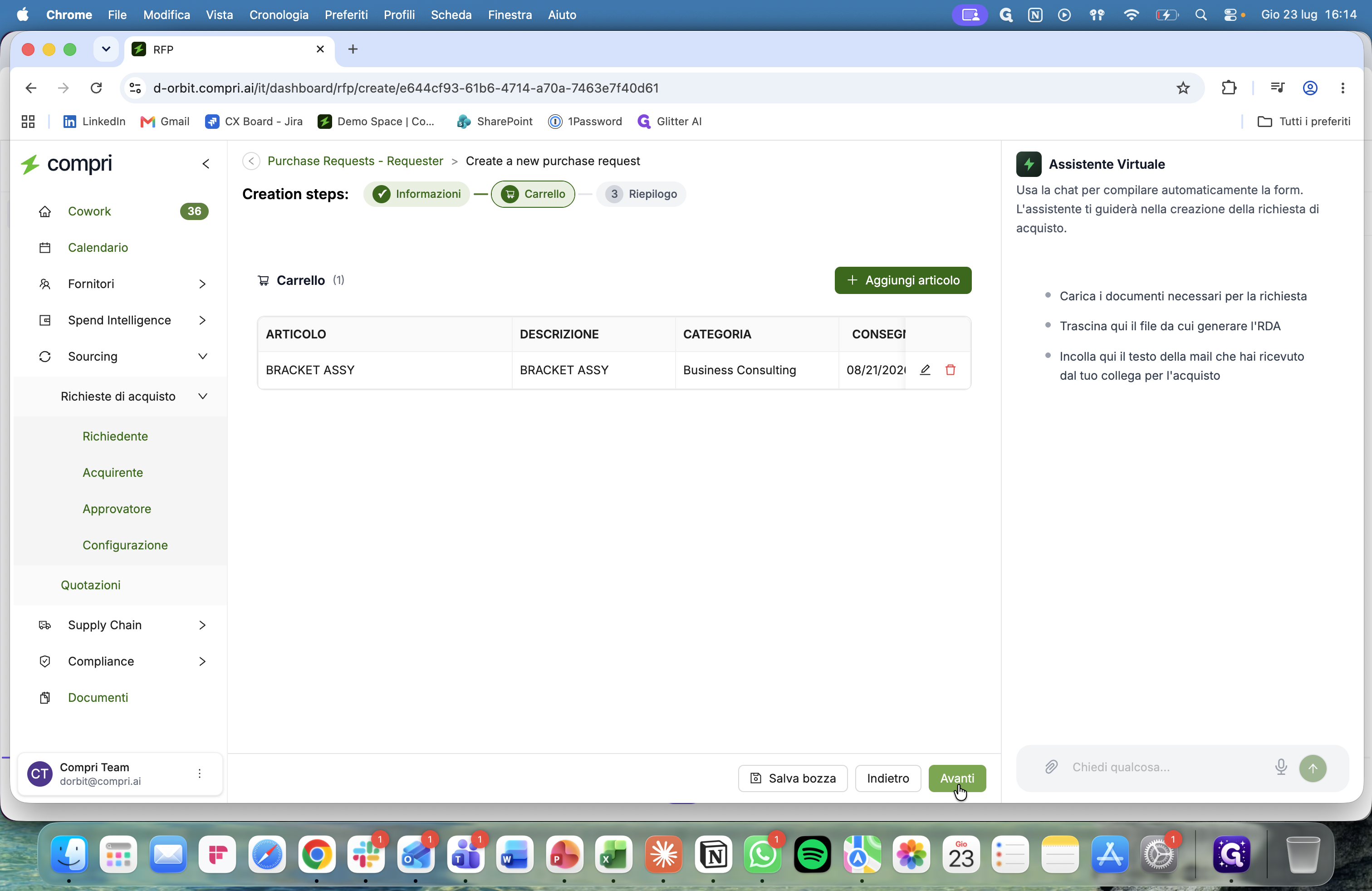The image size is (1372, 891).
Task: Open Chrome media controls
Action: pos(1278,88)
